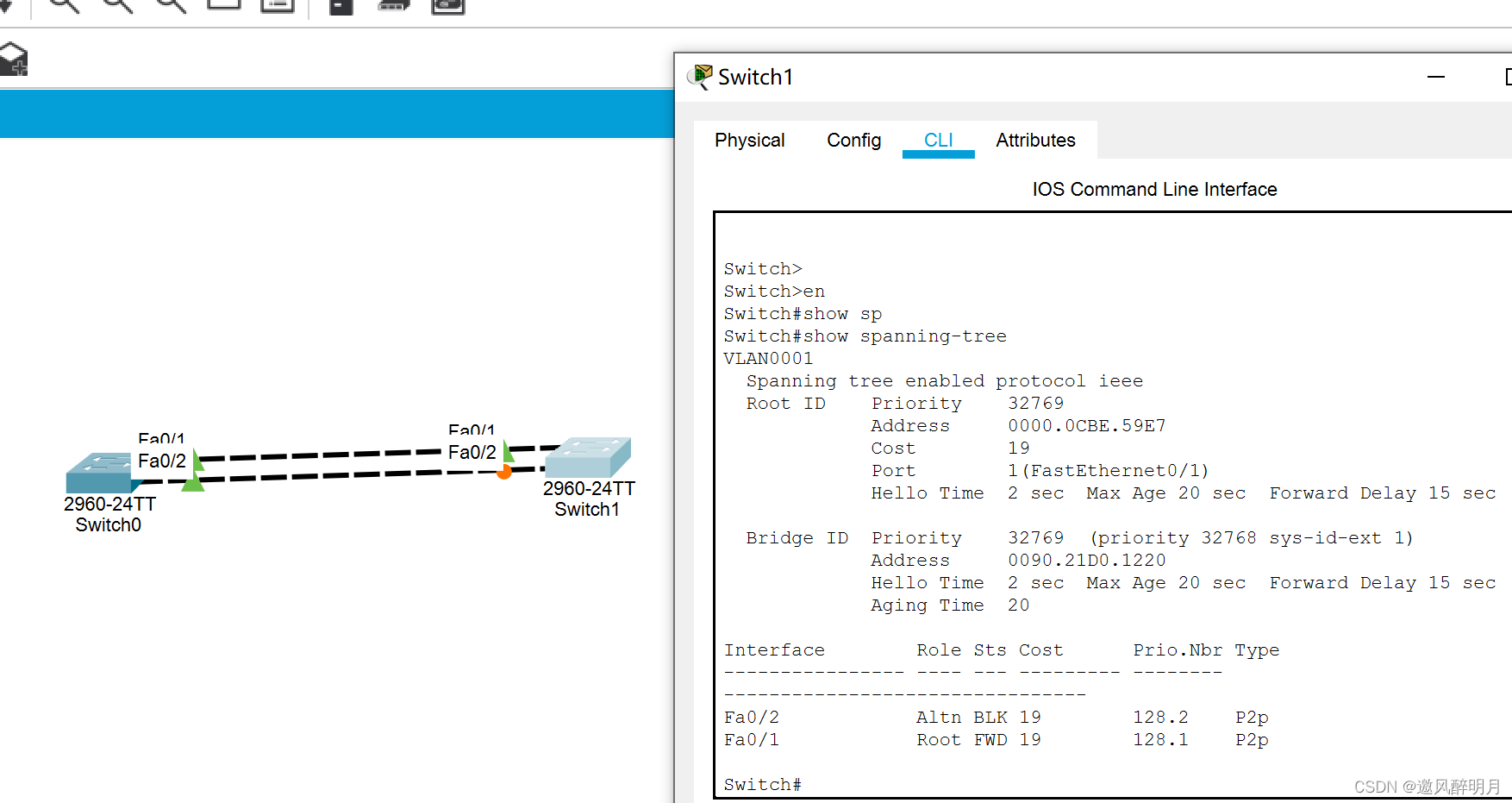Screen dimensions: 1512x803
Task: Click the 'Switch>en' line
Action: pos(775,292)
